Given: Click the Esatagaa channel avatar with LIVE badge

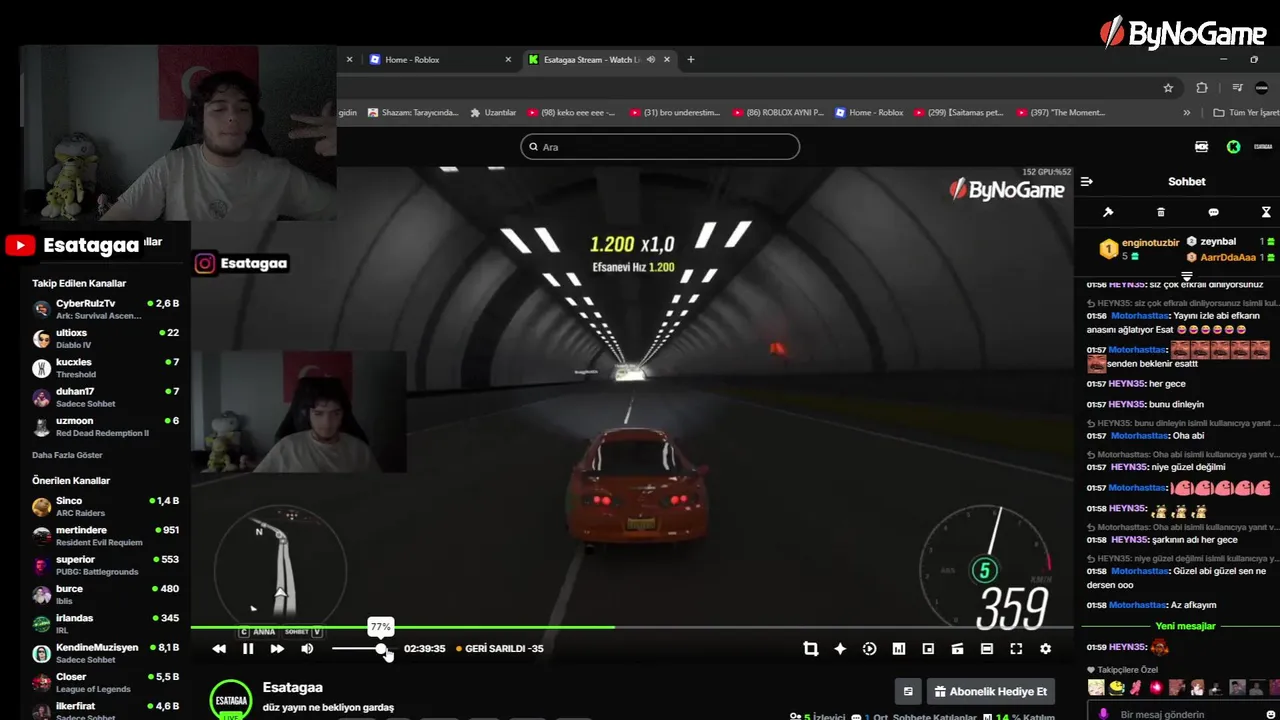Looking at the screenshot, I should 231,699.
